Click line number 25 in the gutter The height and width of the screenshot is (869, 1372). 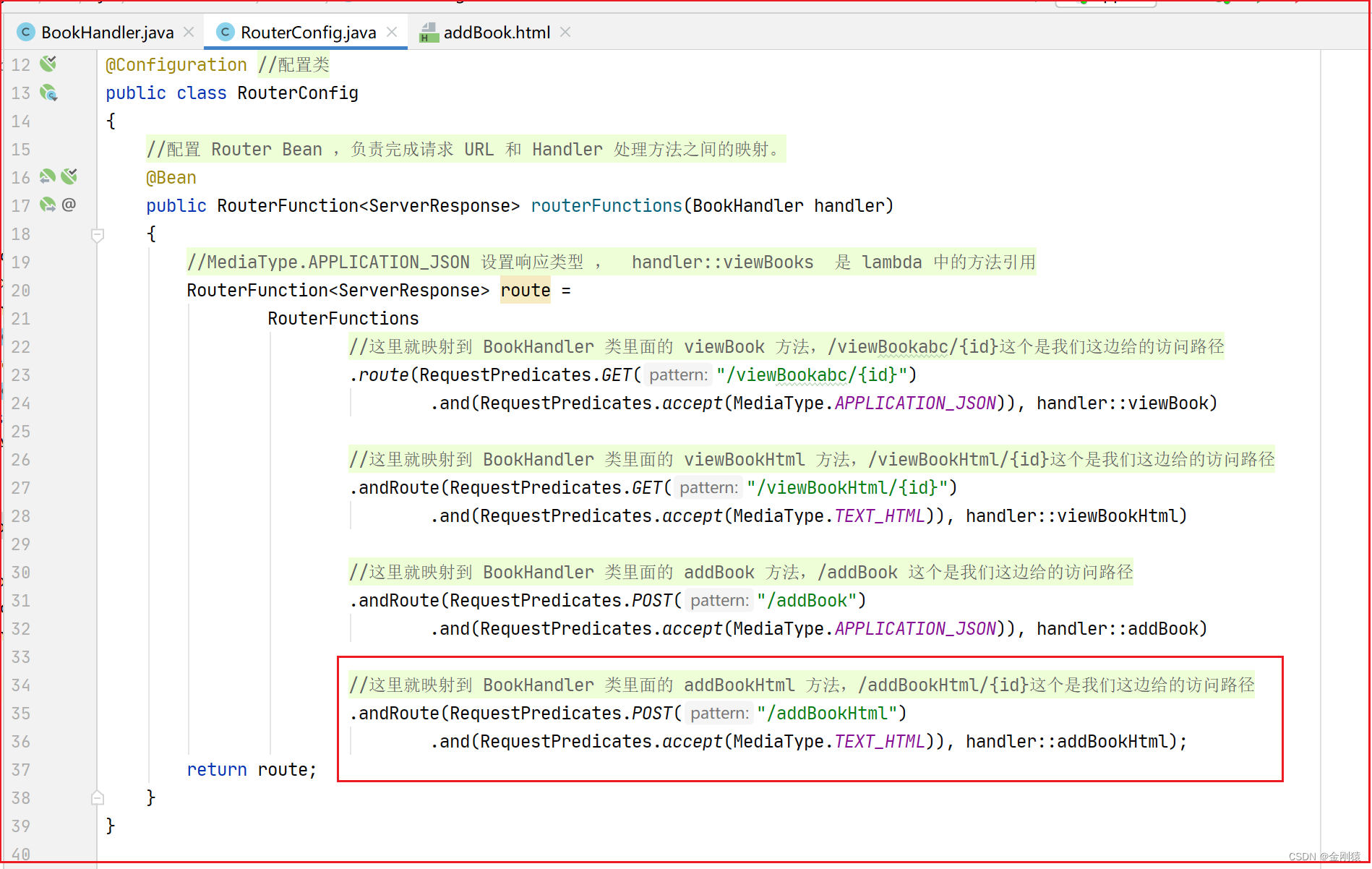point(21,432)
